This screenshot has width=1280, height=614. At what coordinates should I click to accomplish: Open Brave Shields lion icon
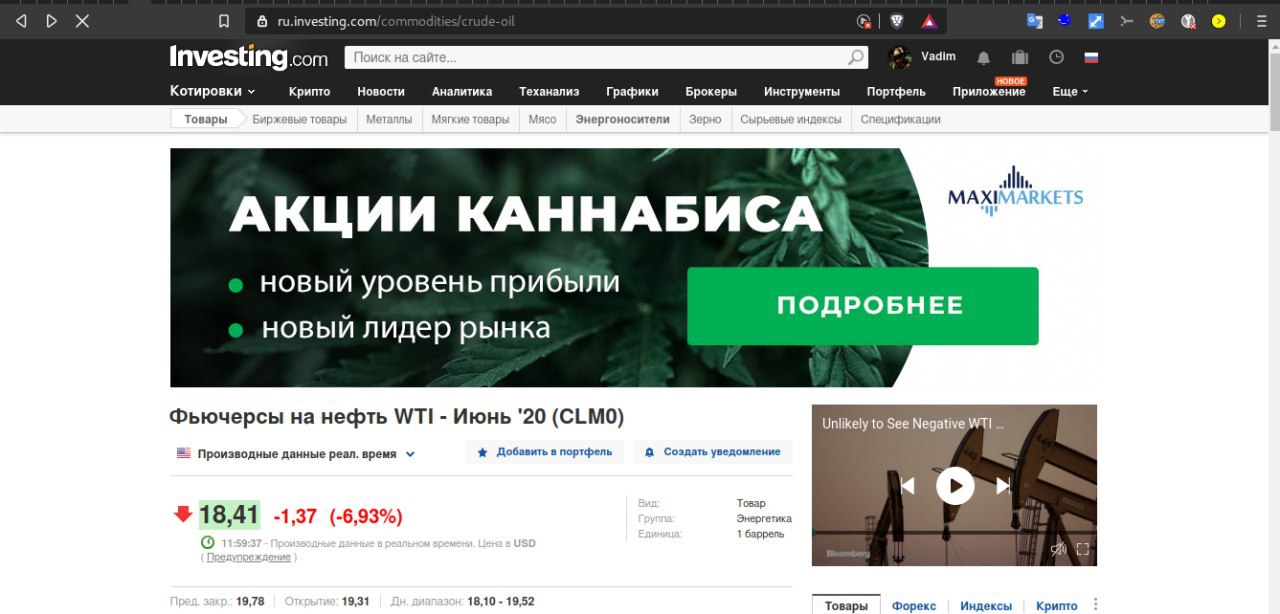click(x=897, y=21)
